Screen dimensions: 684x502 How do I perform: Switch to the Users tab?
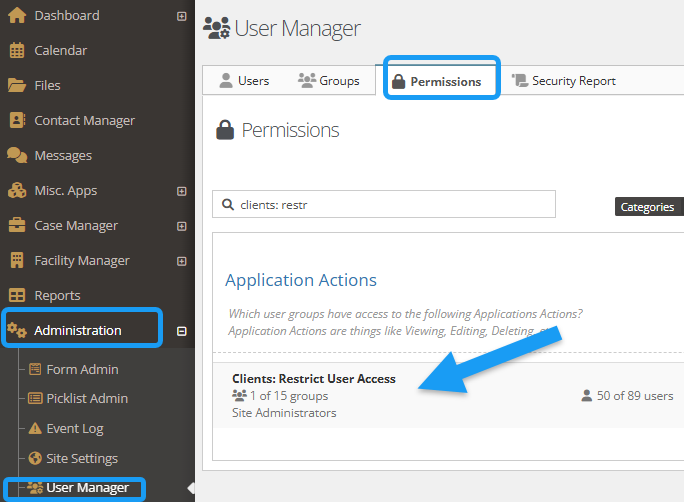(x=244, y=81)
